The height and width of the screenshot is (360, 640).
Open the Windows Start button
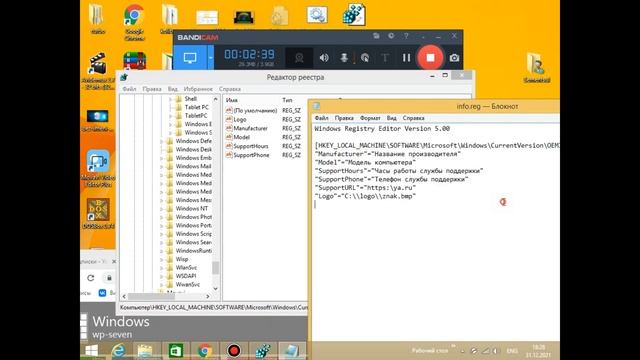pos(91,351)
